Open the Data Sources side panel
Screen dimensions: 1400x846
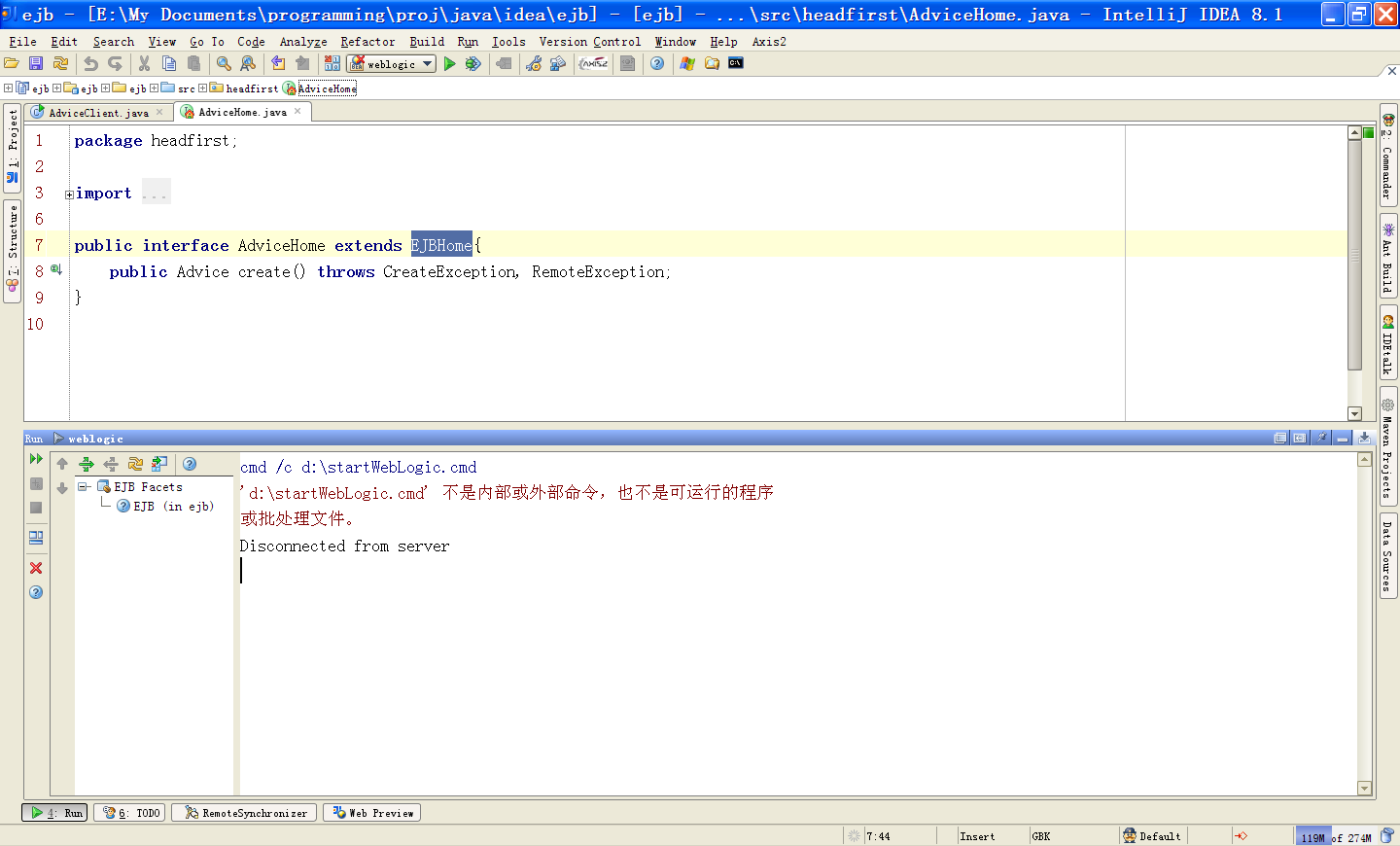coord(1387,556)
